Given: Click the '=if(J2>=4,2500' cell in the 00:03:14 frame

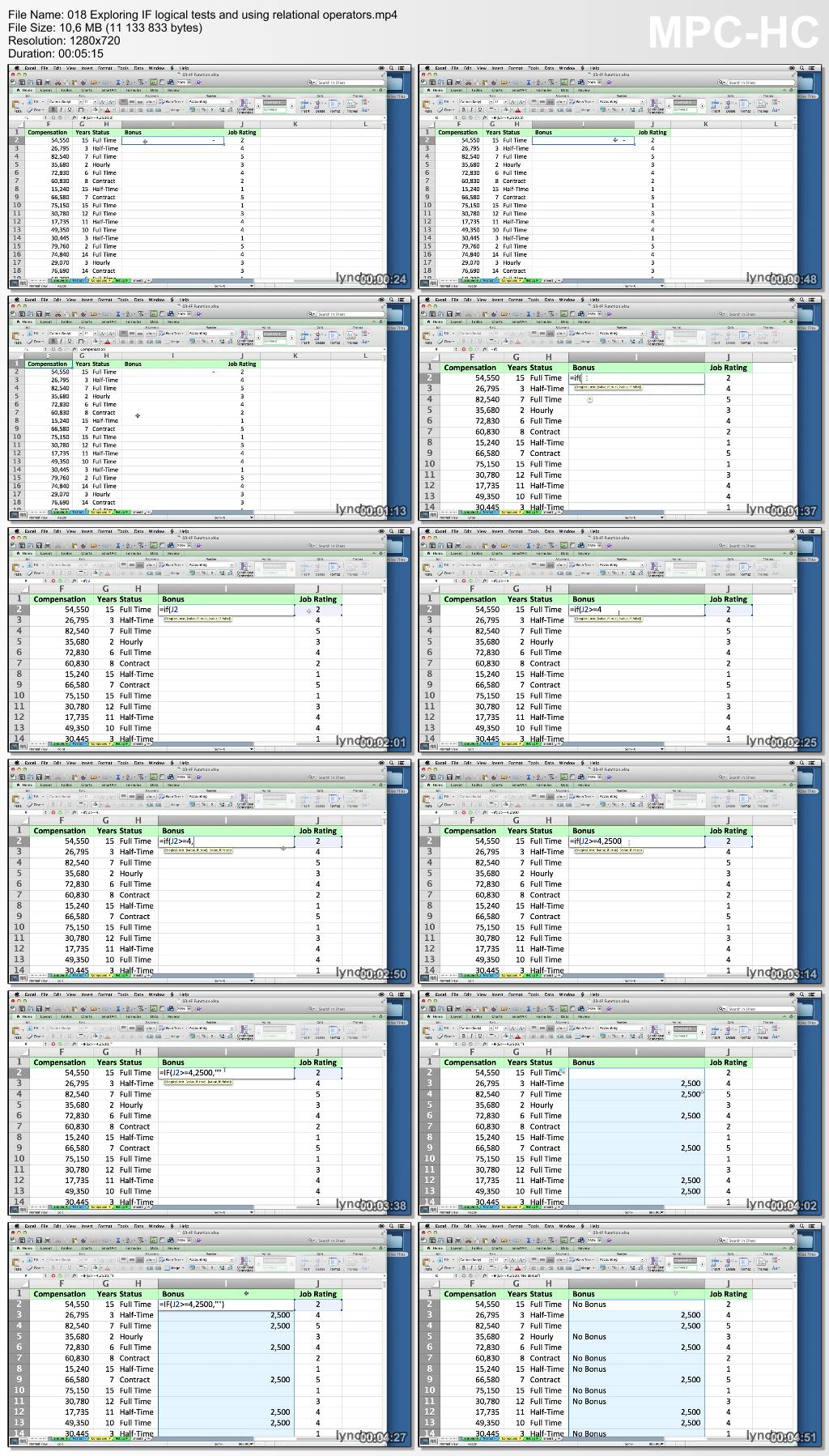Looking at the screenshot, I should point(636,841).
